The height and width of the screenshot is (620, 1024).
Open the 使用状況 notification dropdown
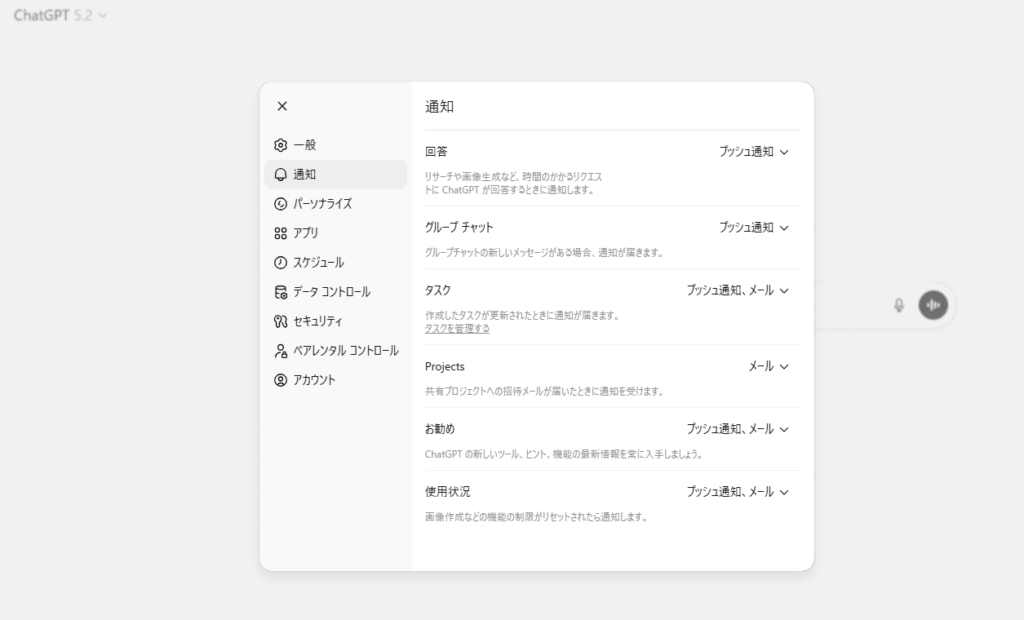coord(738,492)
